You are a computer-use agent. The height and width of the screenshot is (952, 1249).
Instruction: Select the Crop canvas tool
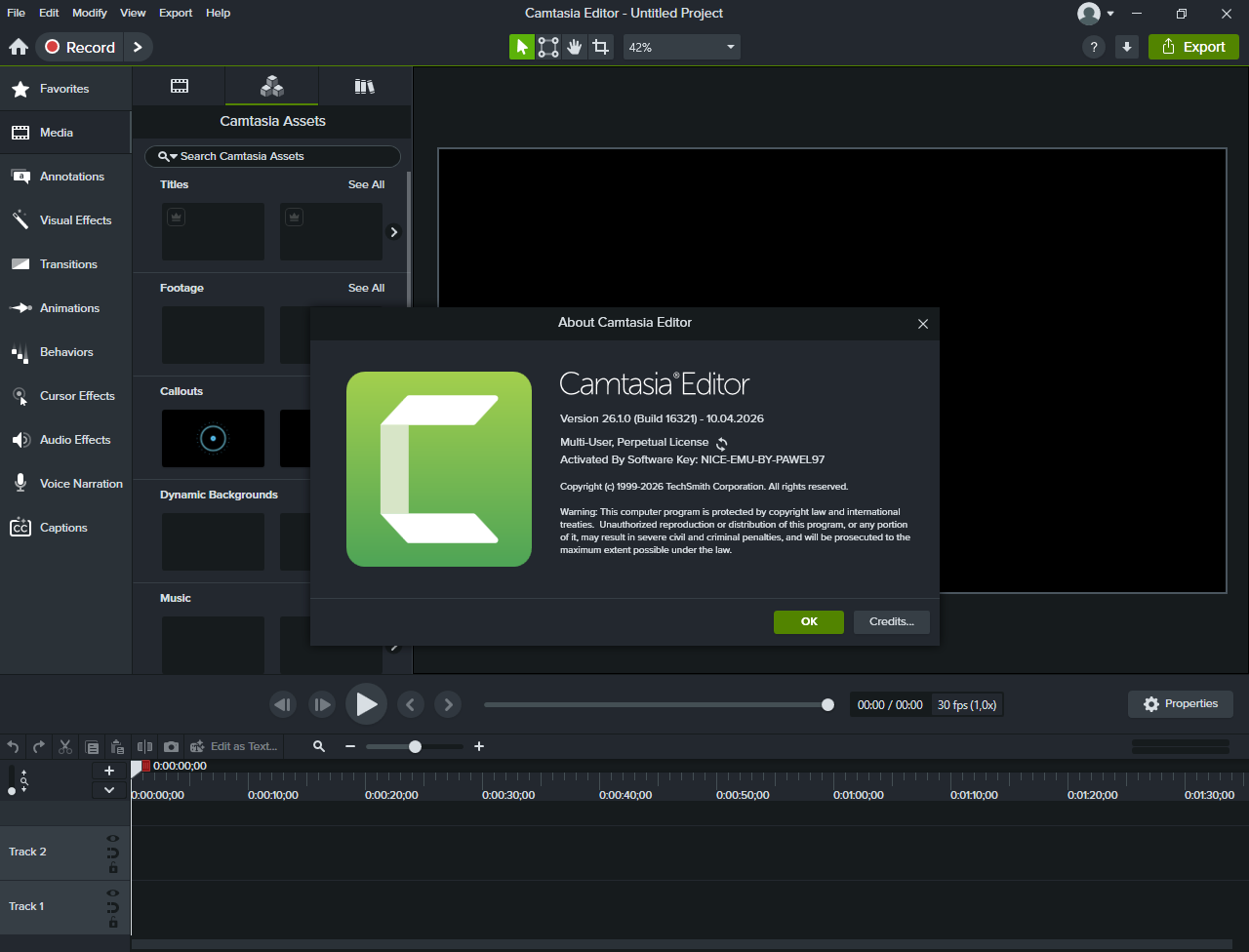pyautogui.click(x=601, y=47)
